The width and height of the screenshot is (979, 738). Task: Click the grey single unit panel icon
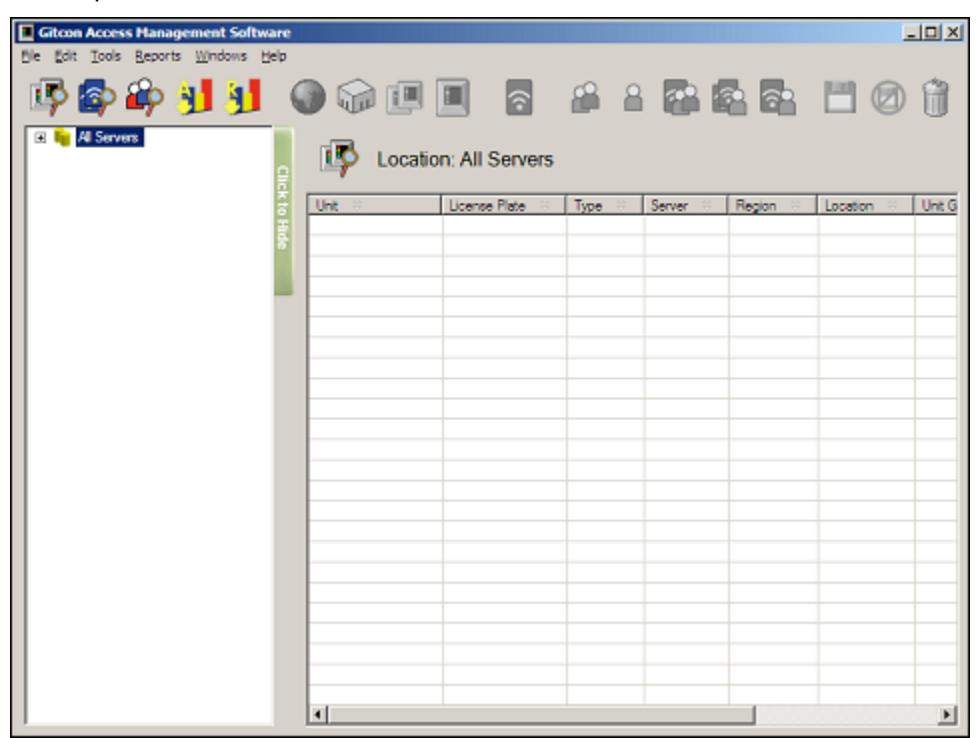pos(452,97)
